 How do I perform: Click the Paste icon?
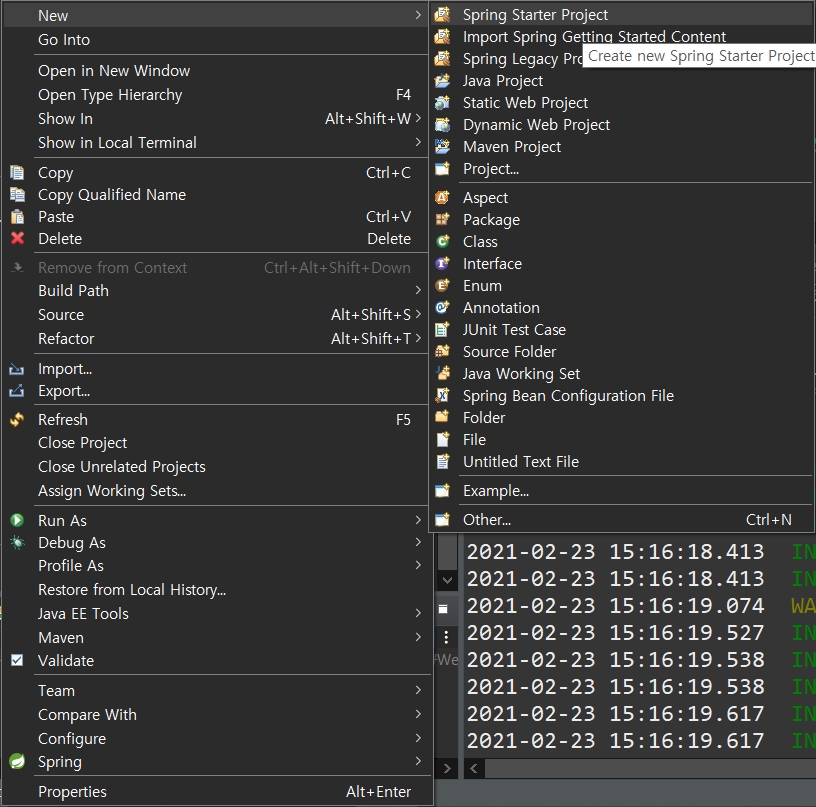(x=17, y=216)
